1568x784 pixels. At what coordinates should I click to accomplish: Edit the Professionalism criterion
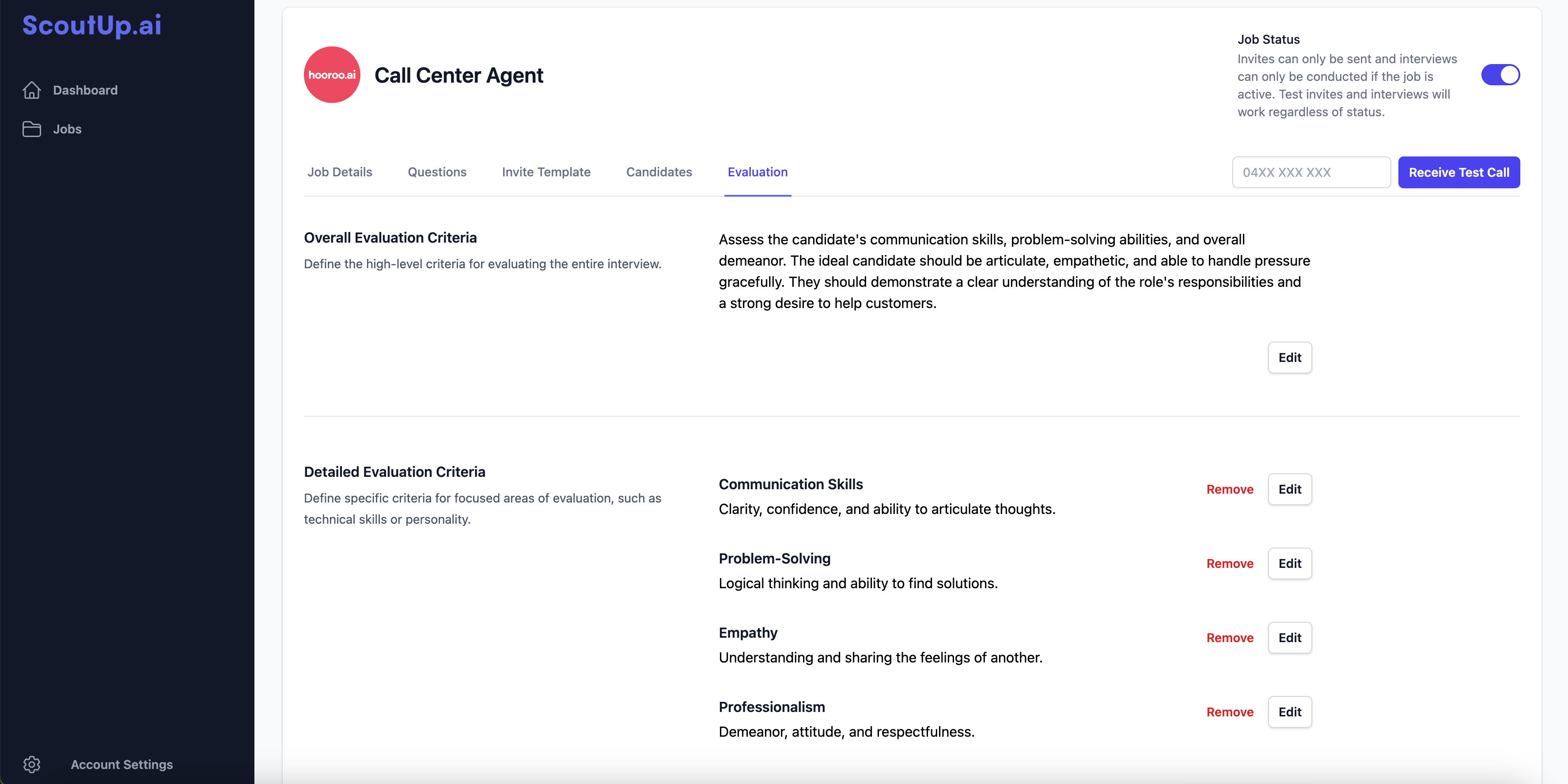(x=1289, y=712)
